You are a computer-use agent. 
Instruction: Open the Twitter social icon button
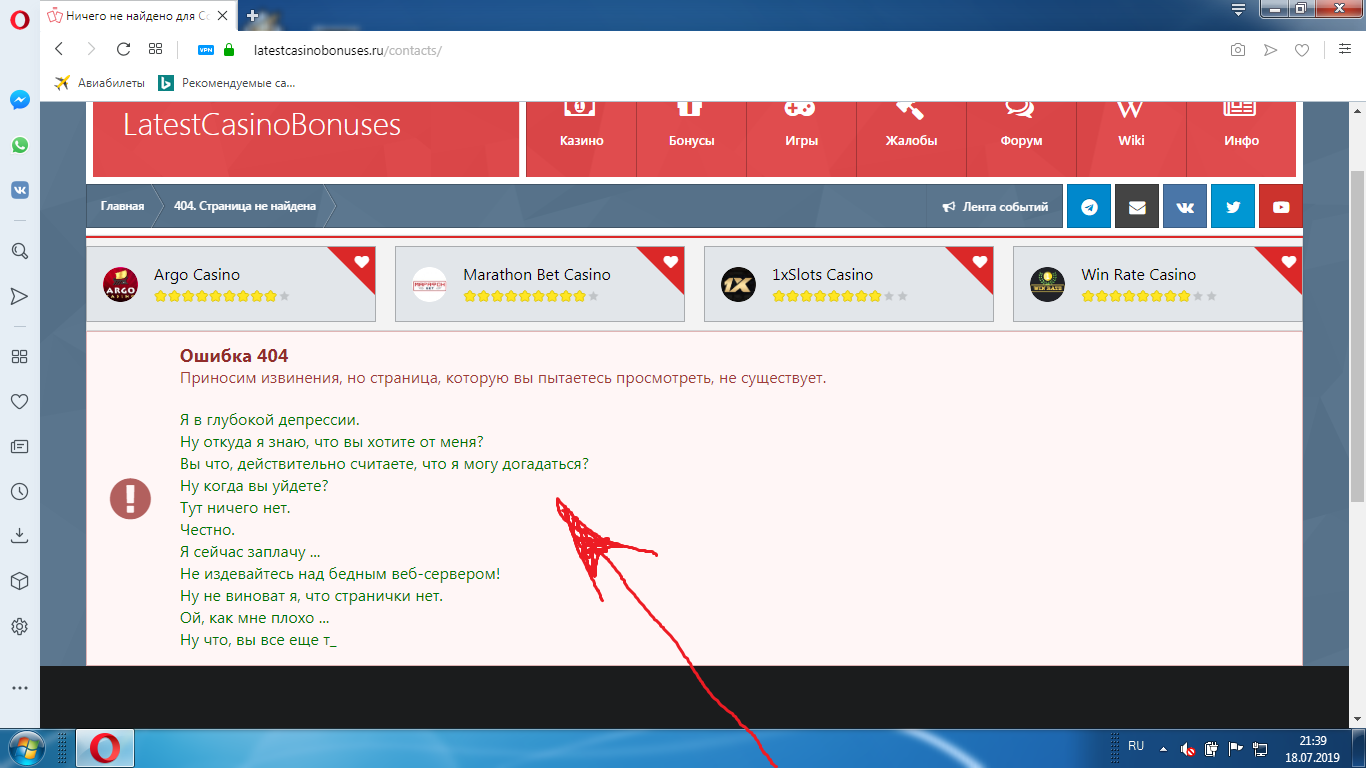pos(1233,207)
